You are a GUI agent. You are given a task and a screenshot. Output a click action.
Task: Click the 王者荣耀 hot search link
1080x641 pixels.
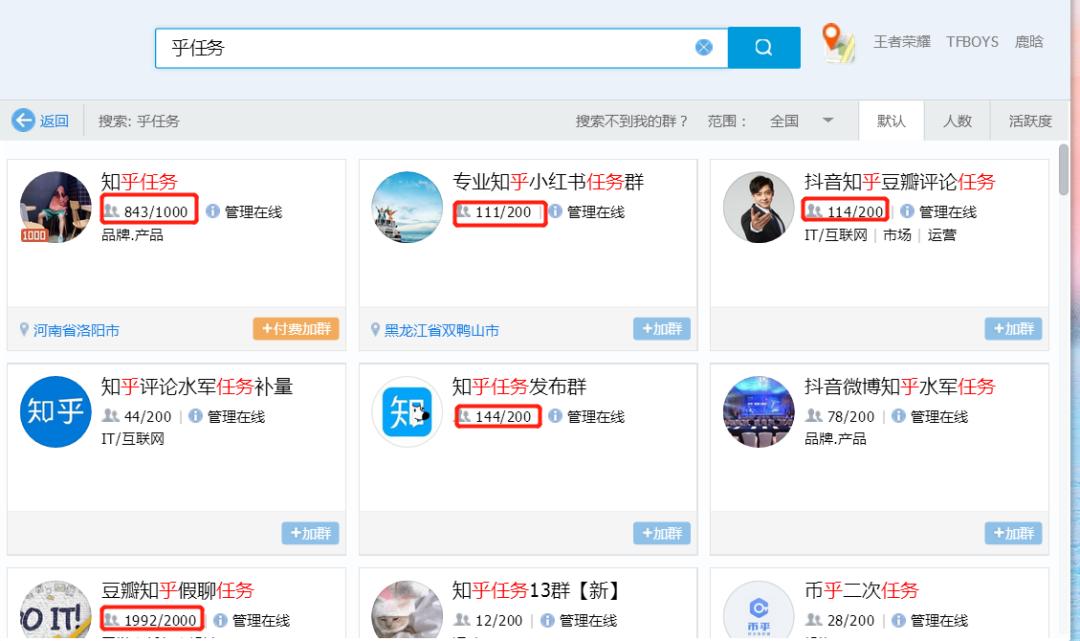(901, 41)
